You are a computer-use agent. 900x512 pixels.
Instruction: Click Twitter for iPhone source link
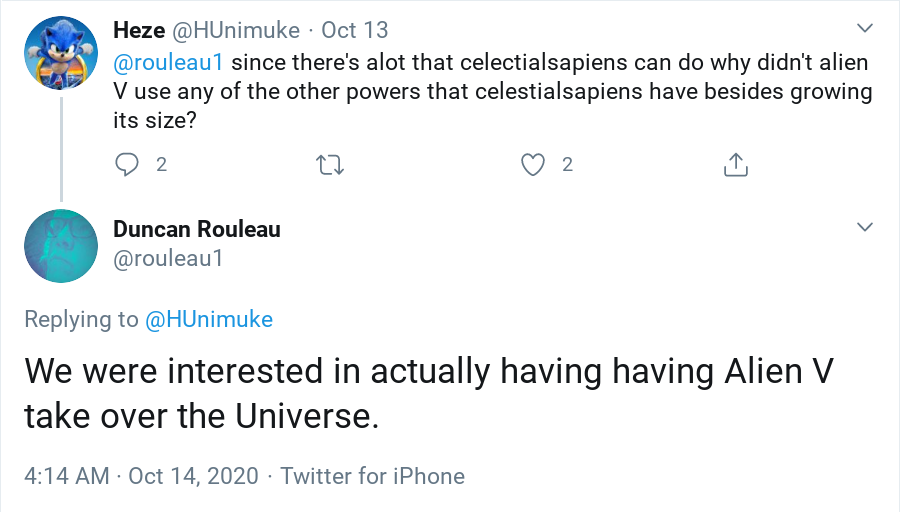point(372,476)
